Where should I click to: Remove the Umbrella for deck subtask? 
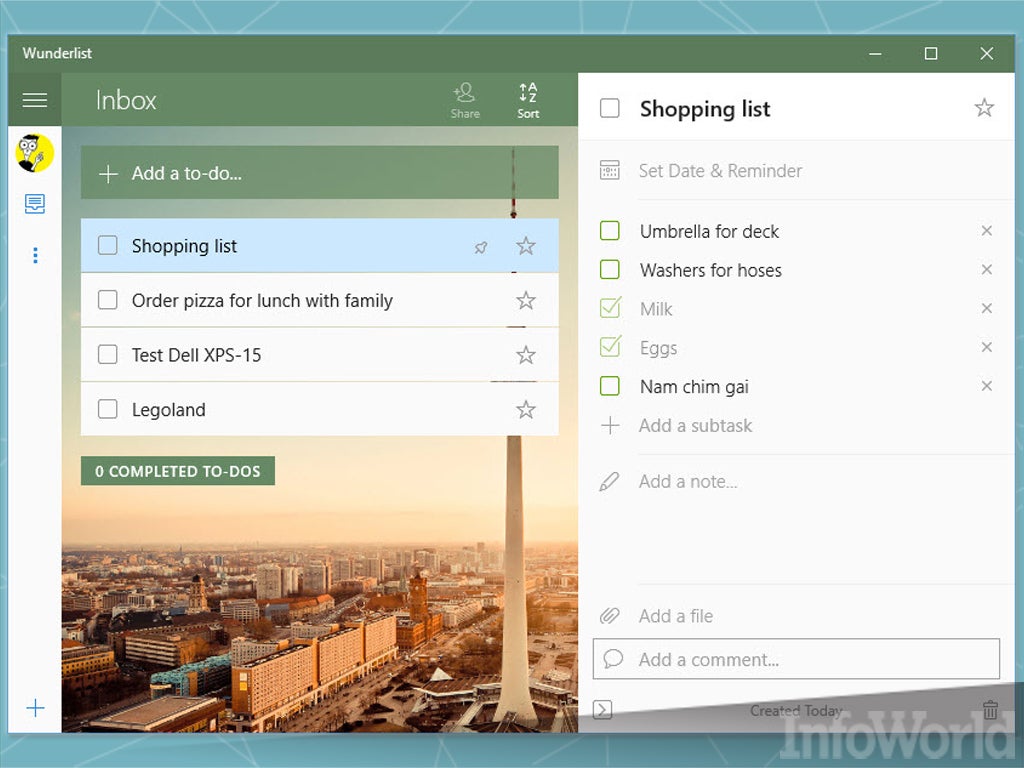point(987,231)
